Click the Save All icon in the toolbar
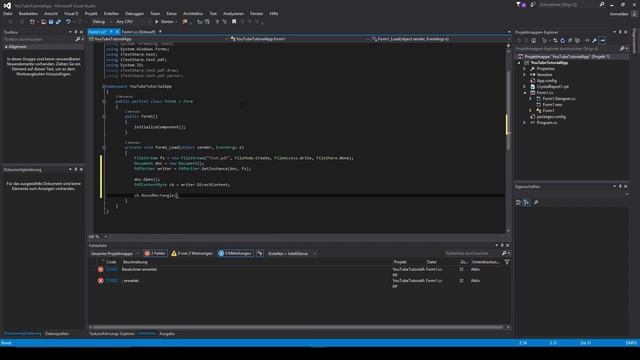This screenshot has height=360, width=640. pyautogui.click(x=58, y=22)
